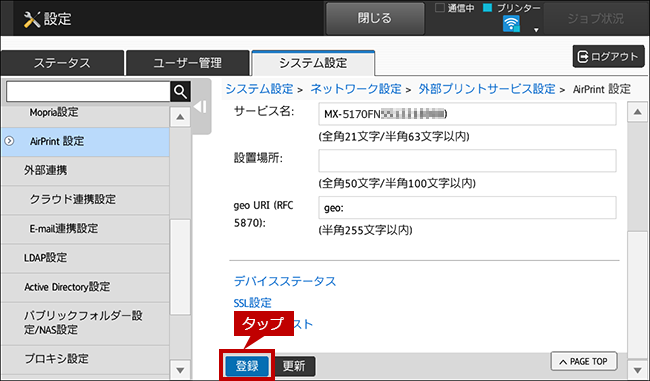Click the sidebar scroll up arrow

pos(180,117)
